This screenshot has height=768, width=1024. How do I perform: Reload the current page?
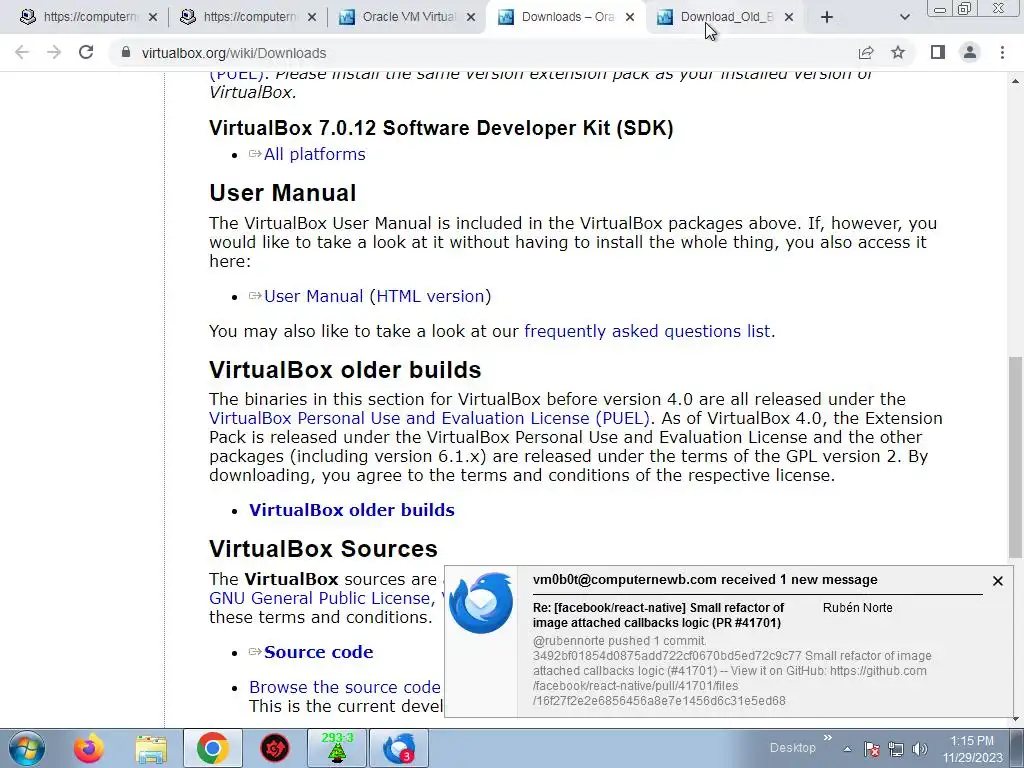pyautogui.click(x=86, y=52)
